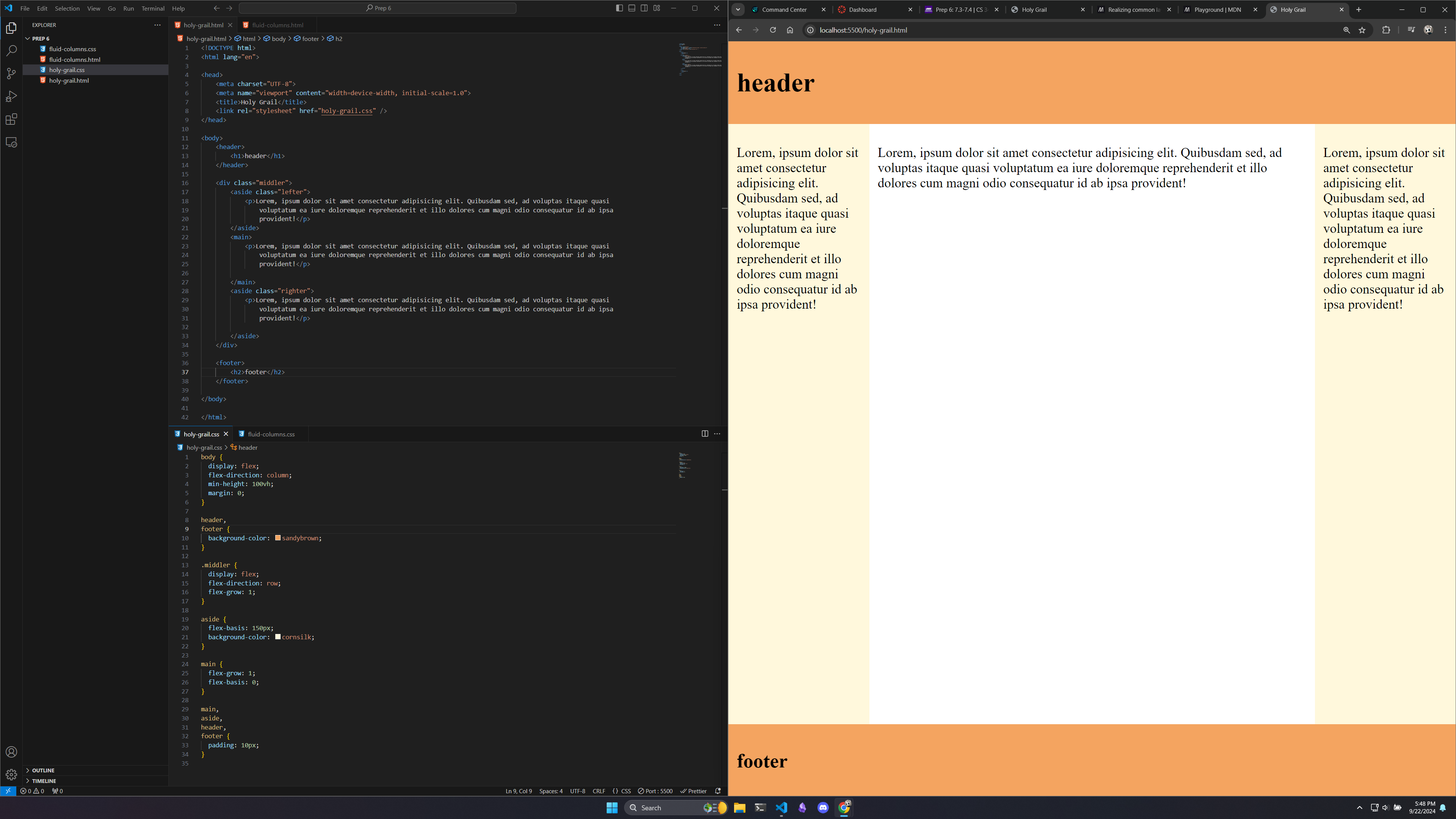
Task: Open the Search view in activity bar
Action: 11,51
